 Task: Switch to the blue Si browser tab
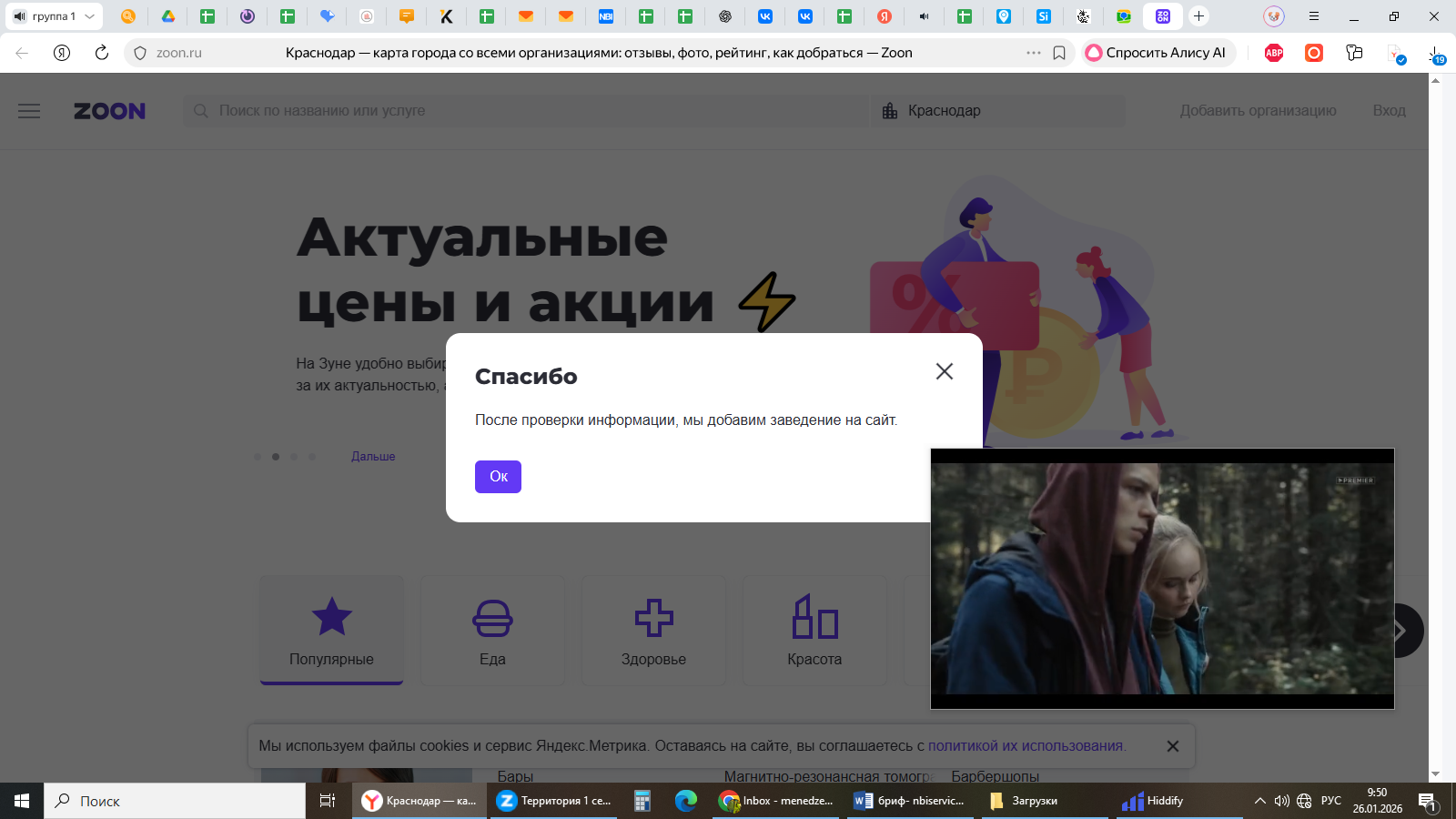[1044, 16]
